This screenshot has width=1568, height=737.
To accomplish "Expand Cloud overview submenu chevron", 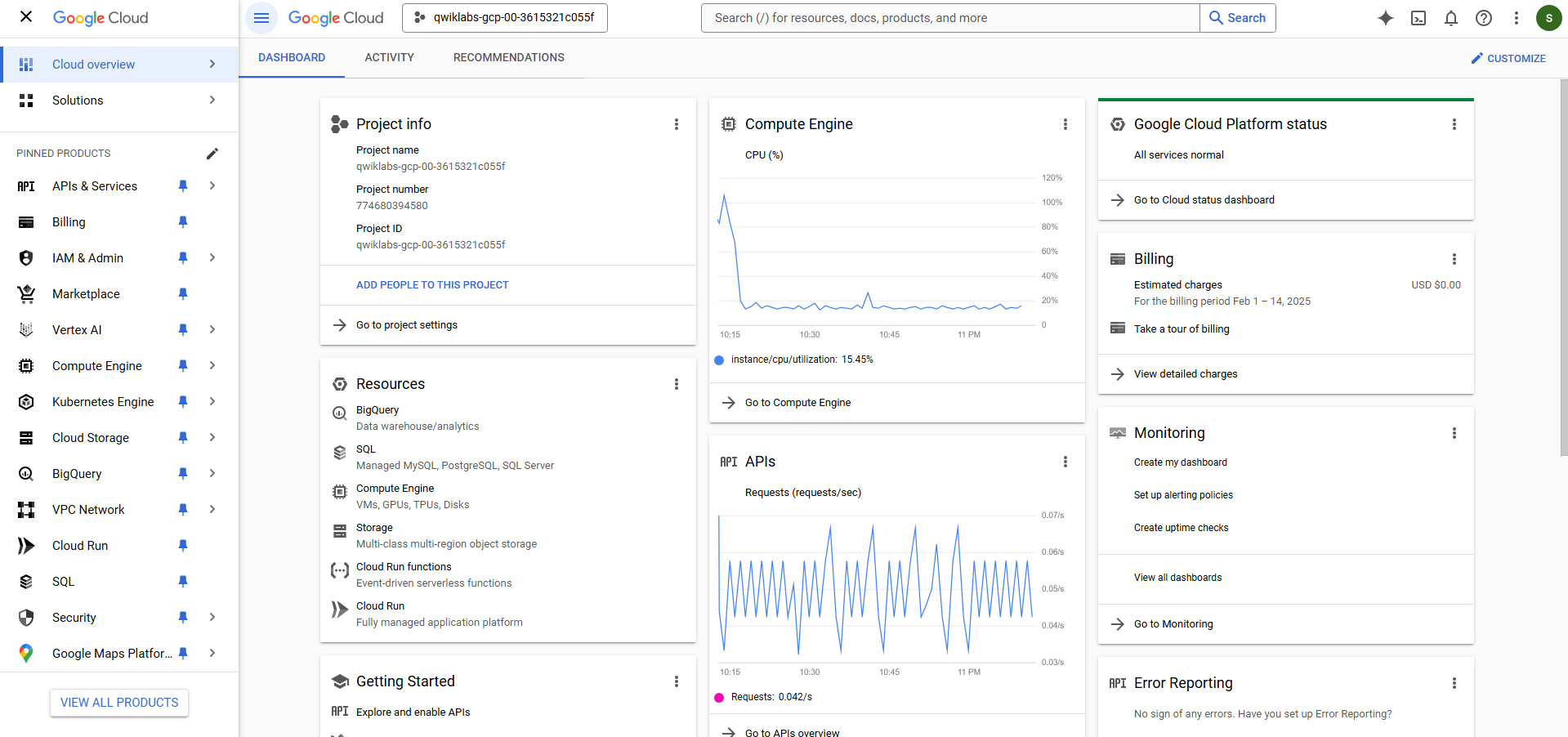I will (x=212, y=64).
